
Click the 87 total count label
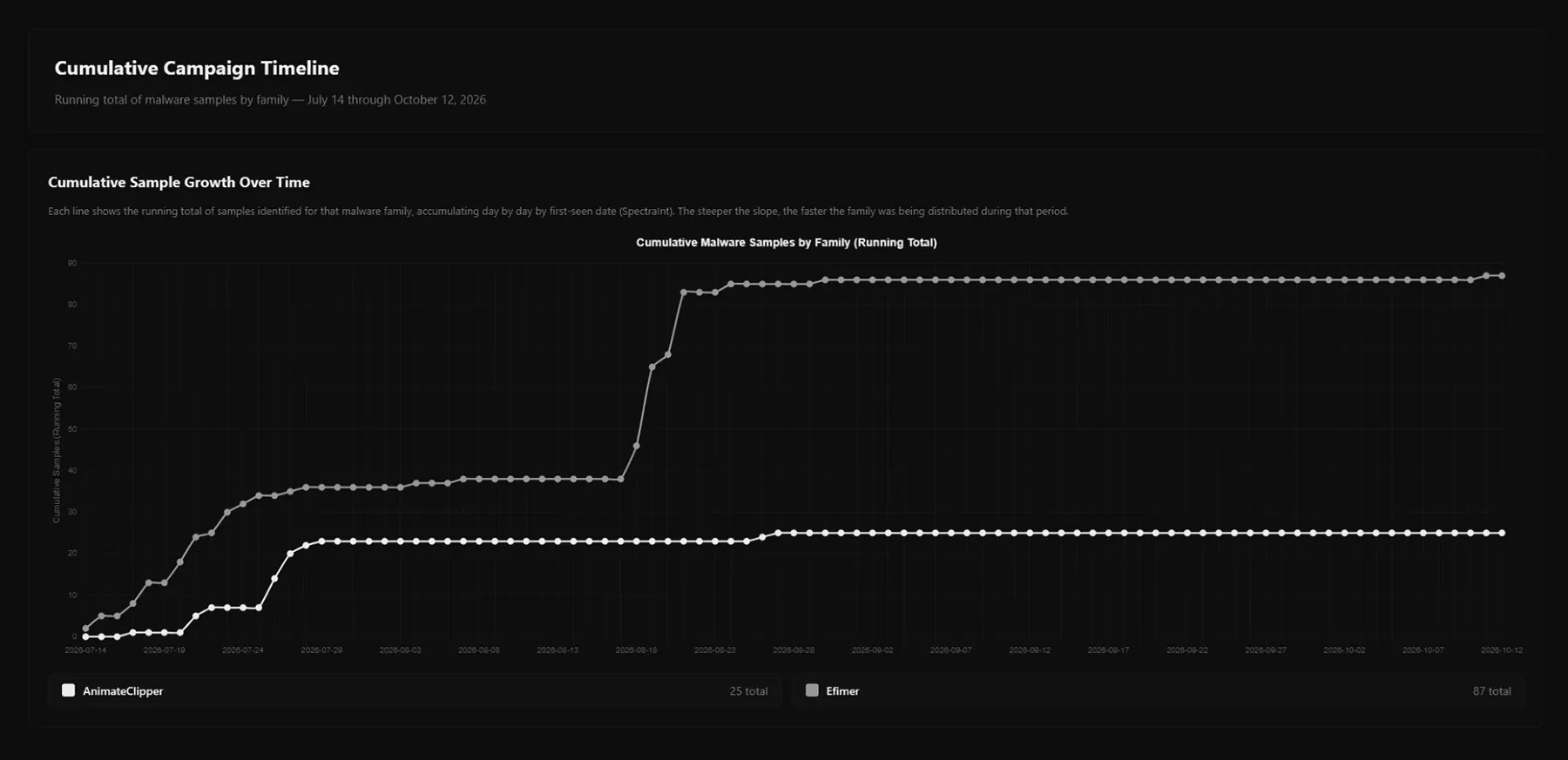tap(1491, 691)
